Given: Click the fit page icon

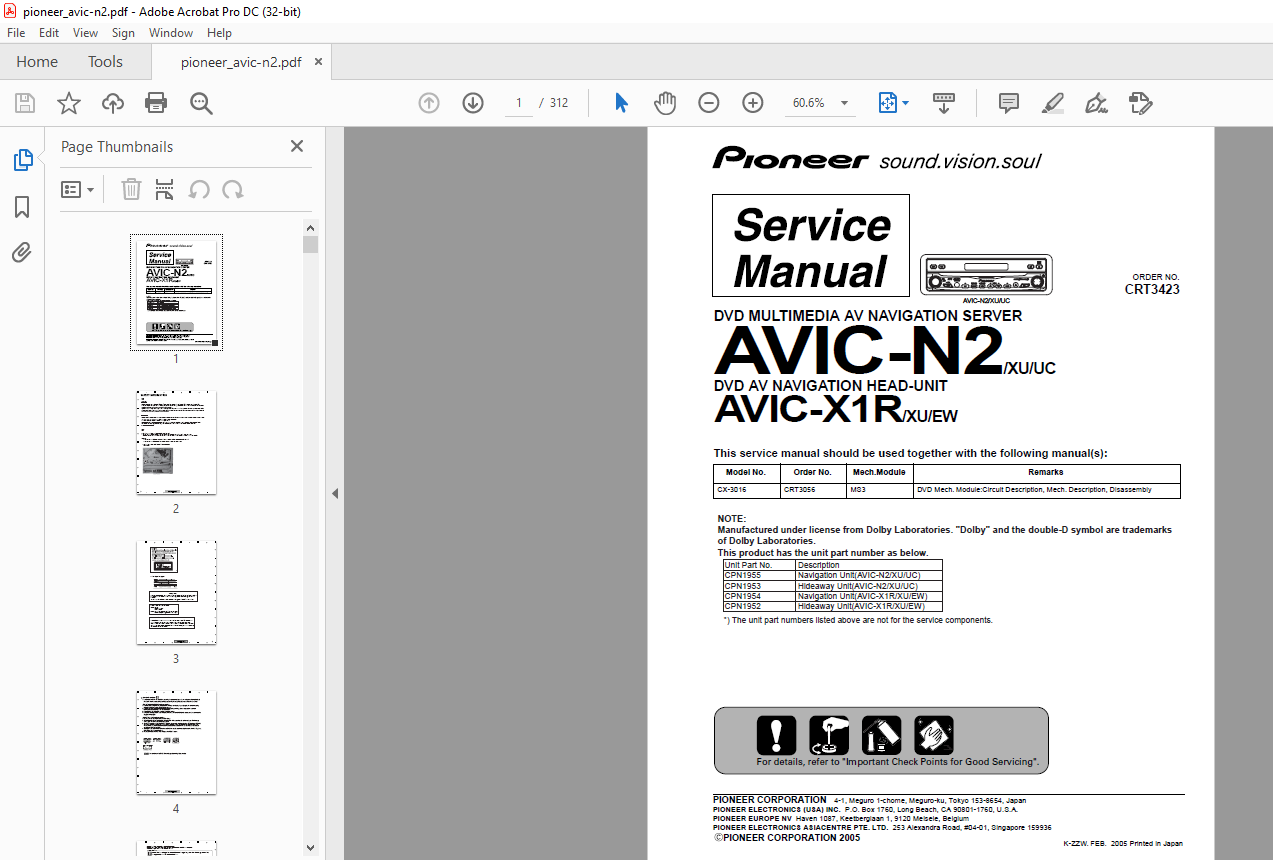Looking at the screenshot, I should (887, 103).
